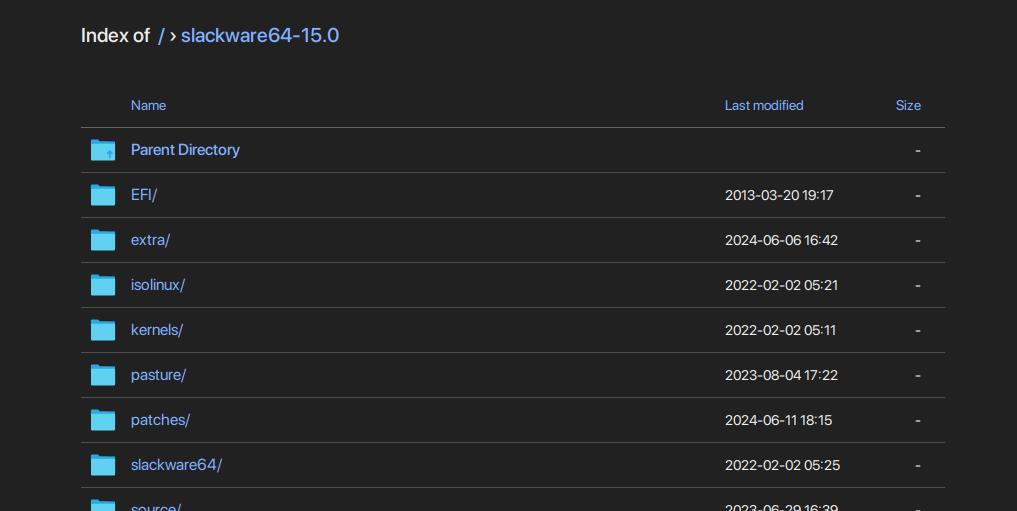Screen dimensions: 1017x511
Task: Click the pasture folder icon
Action: point(102,374)
